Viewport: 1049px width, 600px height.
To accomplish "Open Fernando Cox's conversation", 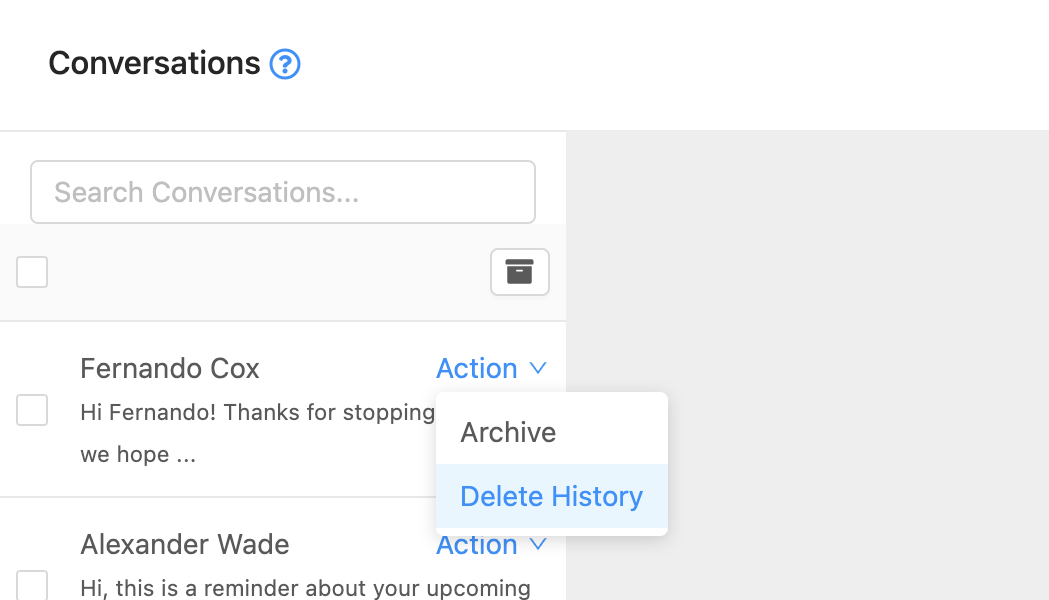I will coord(169,368).
